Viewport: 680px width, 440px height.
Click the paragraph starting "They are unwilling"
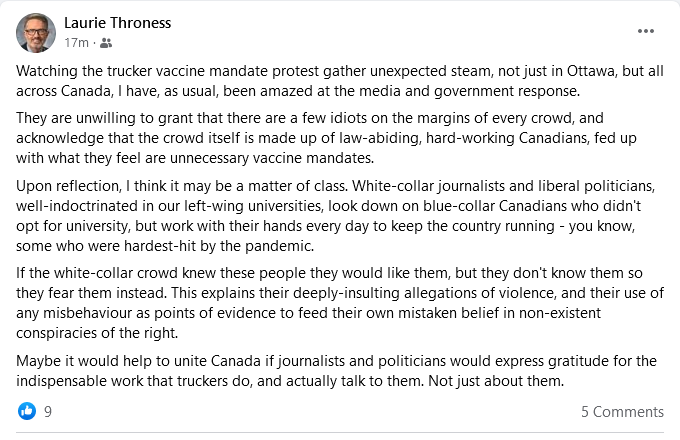pos(326,138)
